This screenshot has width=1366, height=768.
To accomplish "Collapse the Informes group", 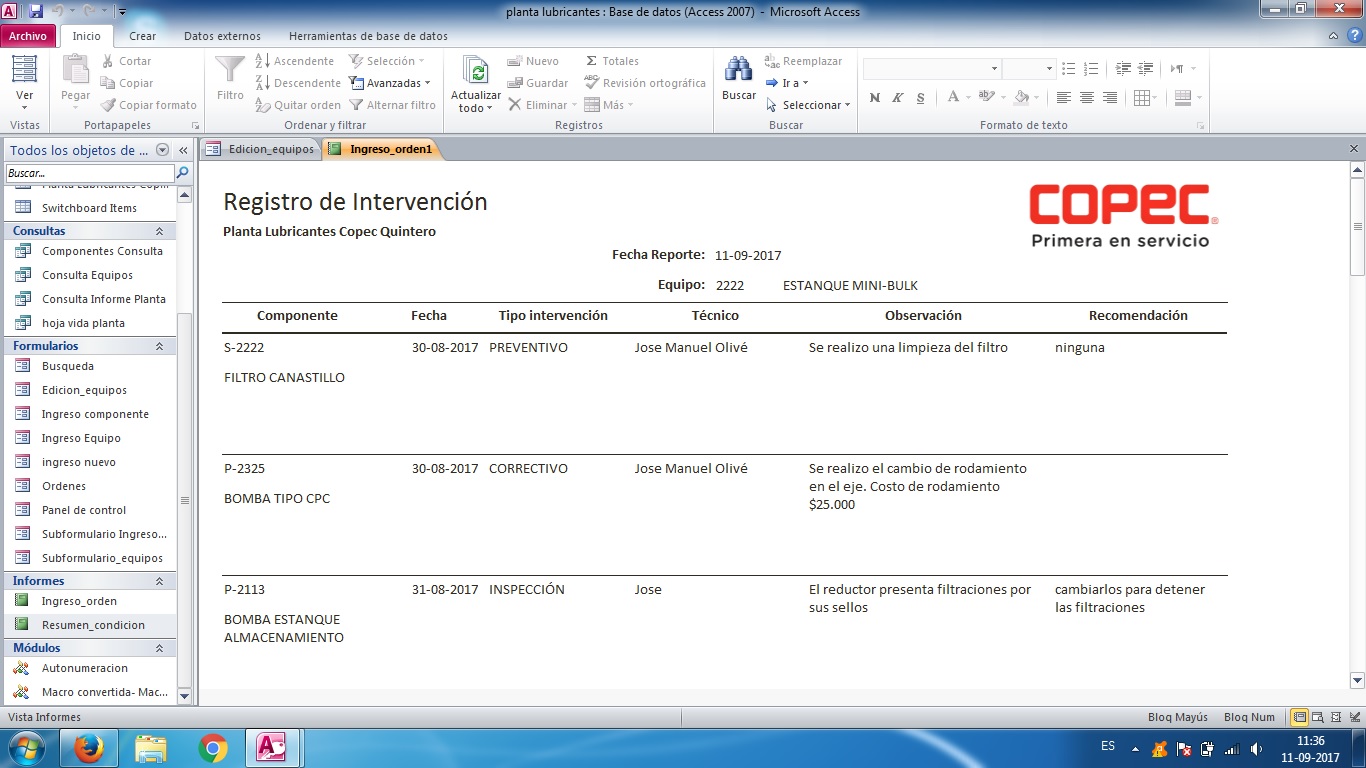I will 159,581.
